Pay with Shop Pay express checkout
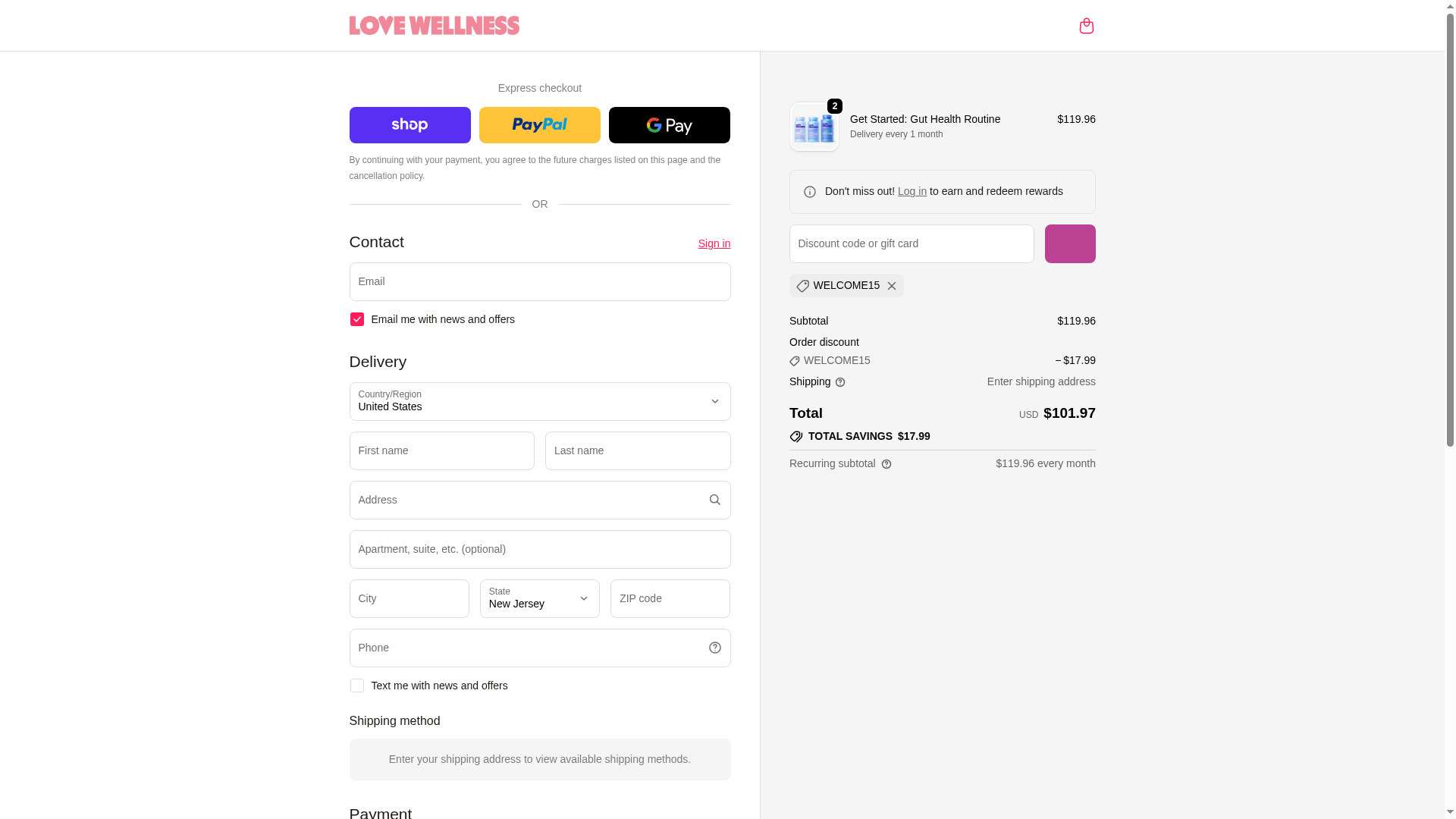The height and width of the screenshot is (819, 1456). (409, 125)
